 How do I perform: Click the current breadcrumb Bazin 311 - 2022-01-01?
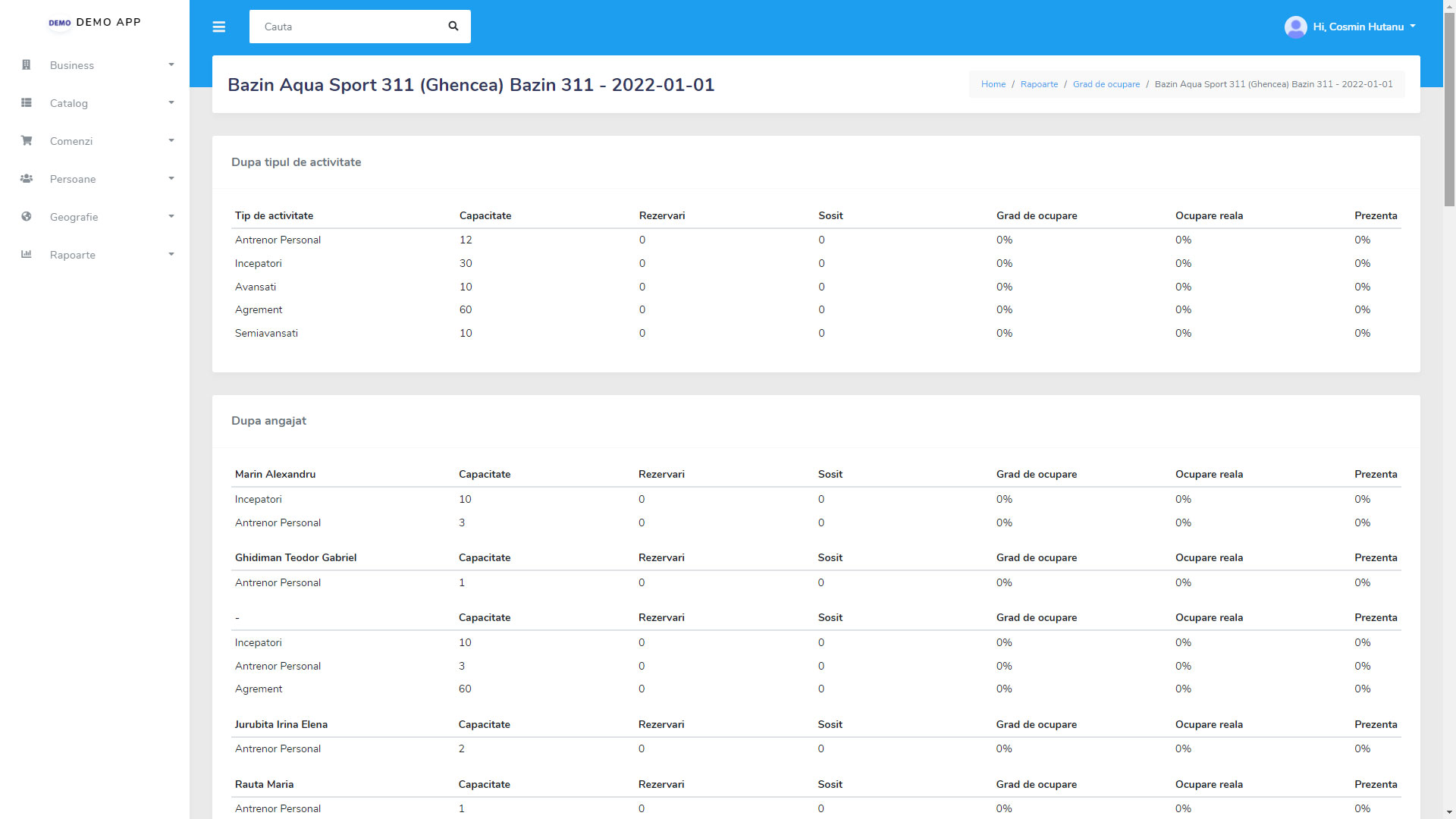[1273, 84]
